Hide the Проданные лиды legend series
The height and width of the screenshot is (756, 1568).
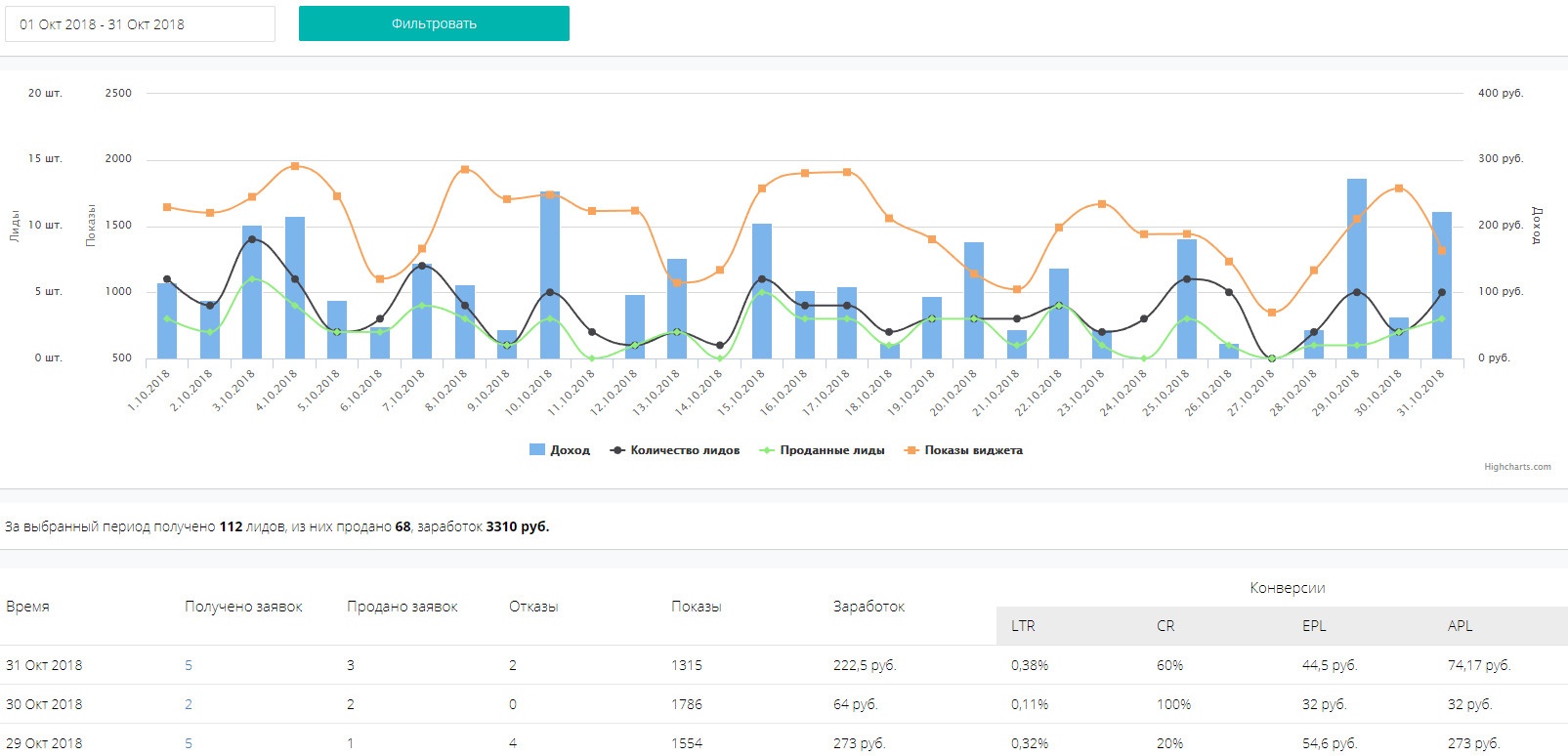(831, 450)
